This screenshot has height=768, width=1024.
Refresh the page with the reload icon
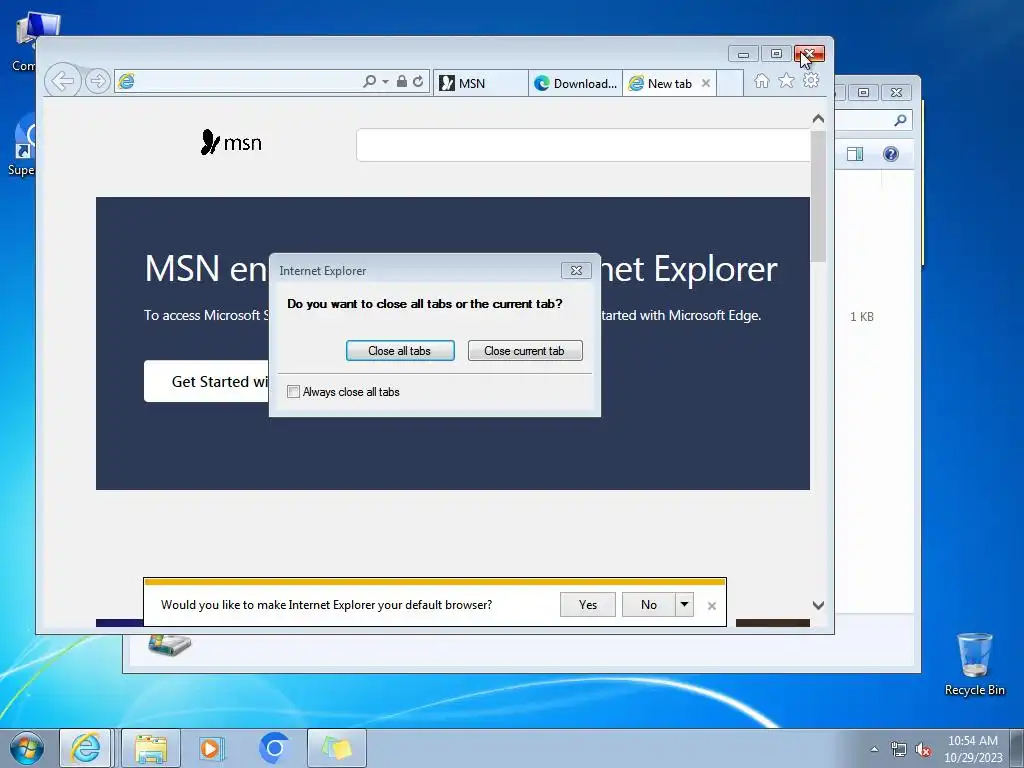pyautogui.click(x=418, y=81)
